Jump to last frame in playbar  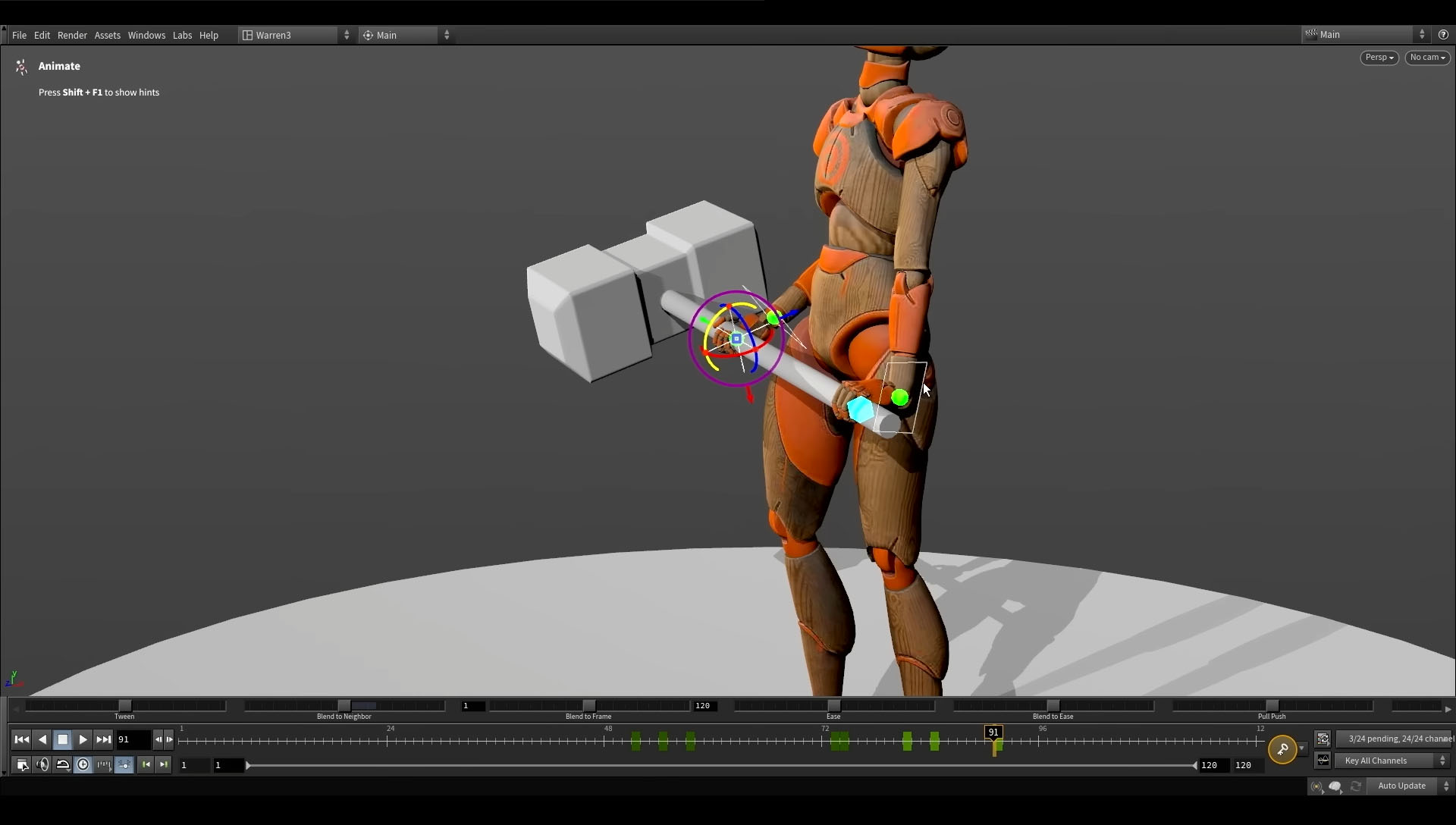tap(104, 739)
